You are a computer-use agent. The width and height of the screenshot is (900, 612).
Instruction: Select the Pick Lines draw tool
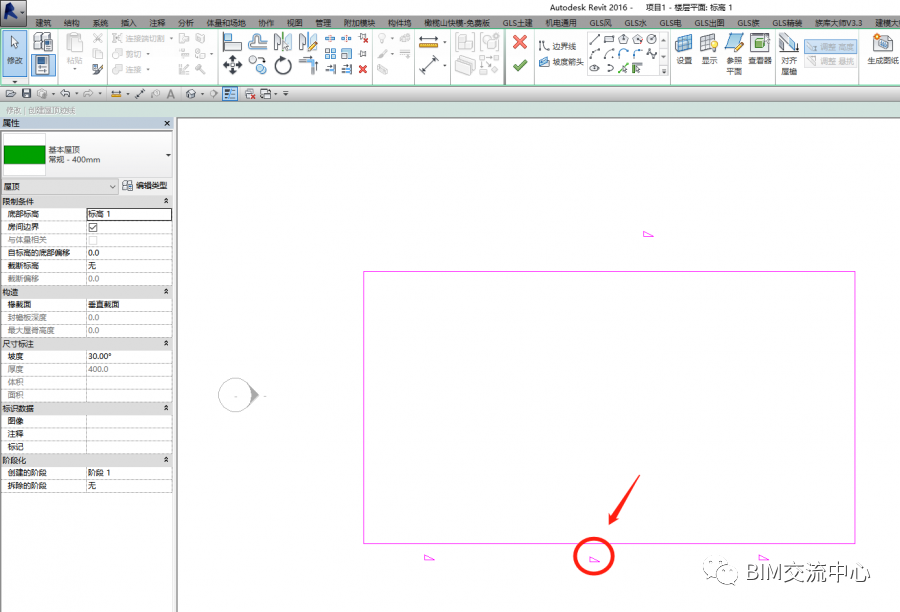pos(623,68)
